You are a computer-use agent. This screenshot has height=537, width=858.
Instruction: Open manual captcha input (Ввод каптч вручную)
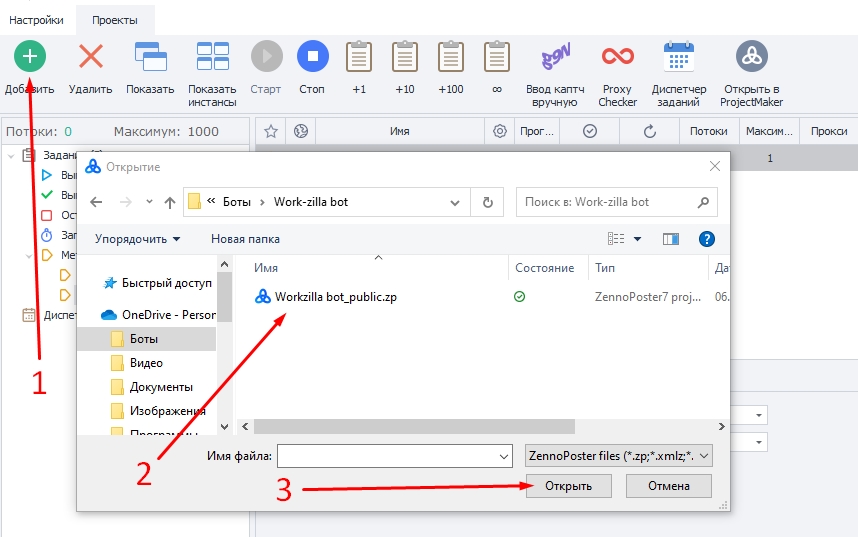point(555,56)
